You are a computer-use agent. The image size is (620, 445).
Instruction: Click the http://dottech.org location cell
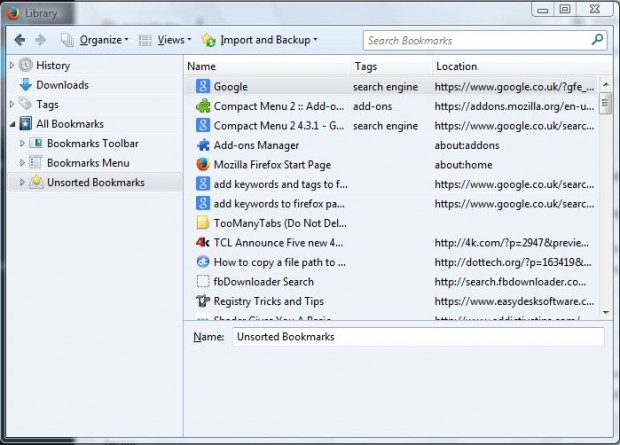pyautogui.click(x=513, y=261)
